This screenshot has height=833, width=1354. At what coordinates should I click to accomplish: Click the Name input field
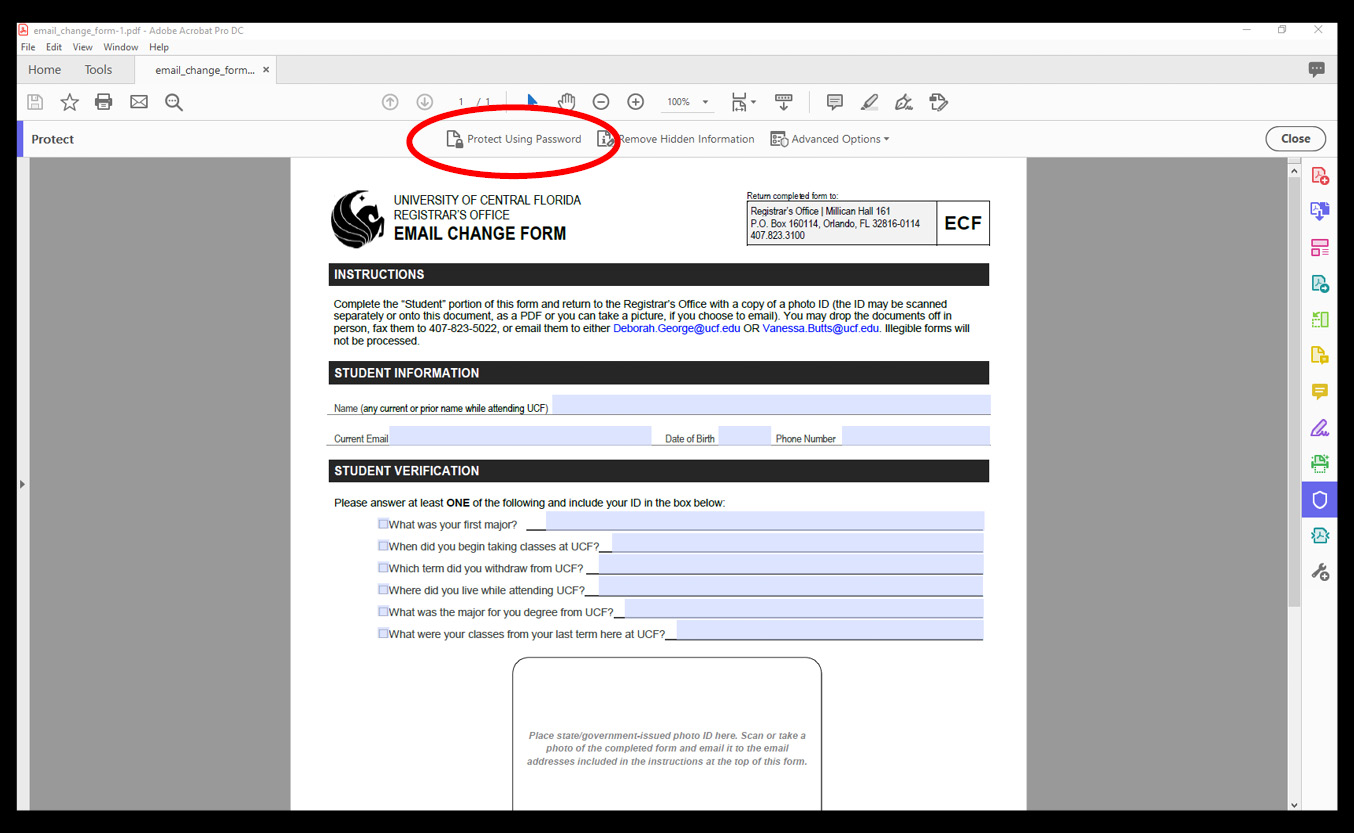click(x=771, y=404)
